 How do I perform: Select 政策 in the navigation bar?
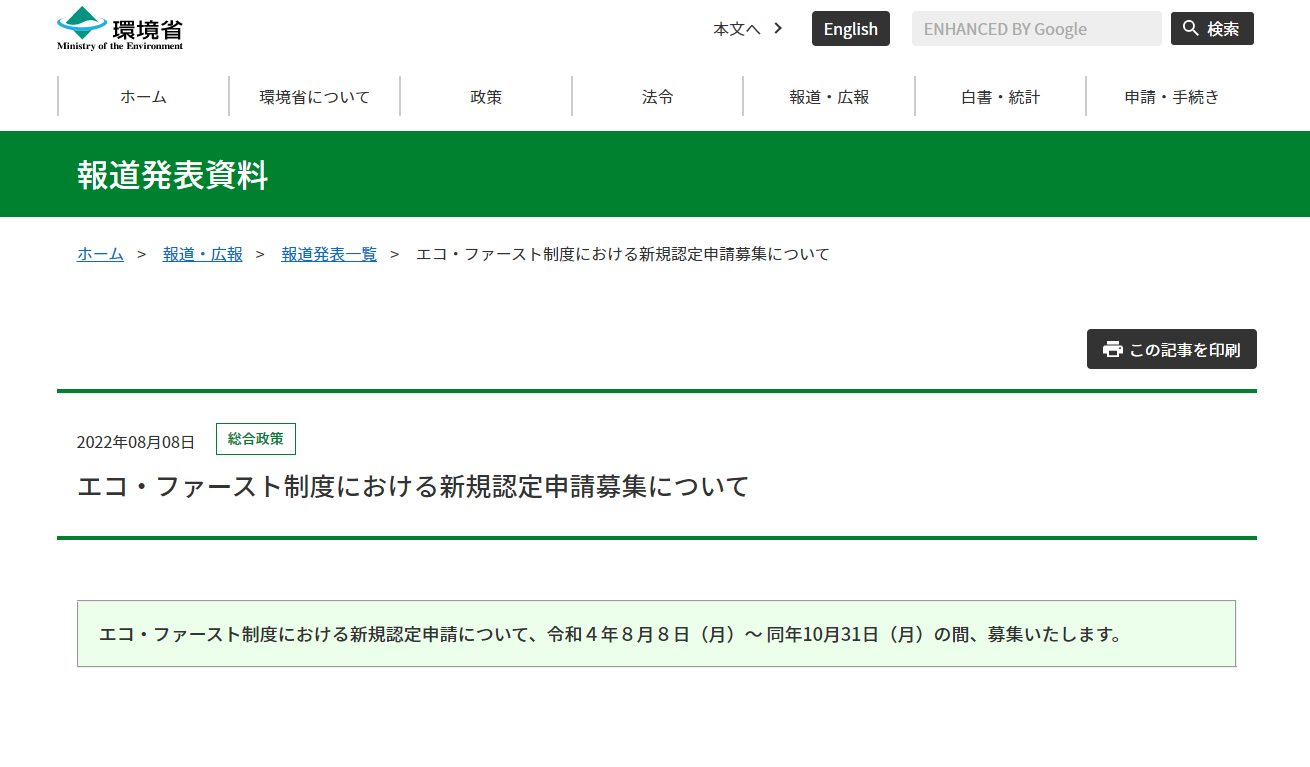point(486,97)
